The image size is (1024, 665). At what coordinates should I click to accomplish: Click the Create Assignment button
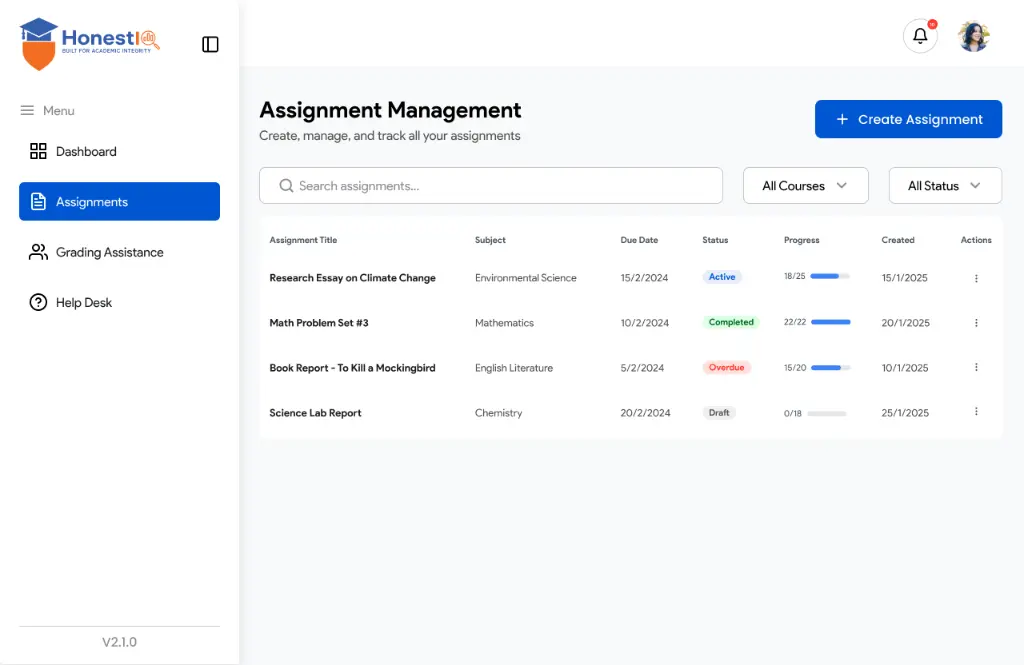(x=908, y=119)
